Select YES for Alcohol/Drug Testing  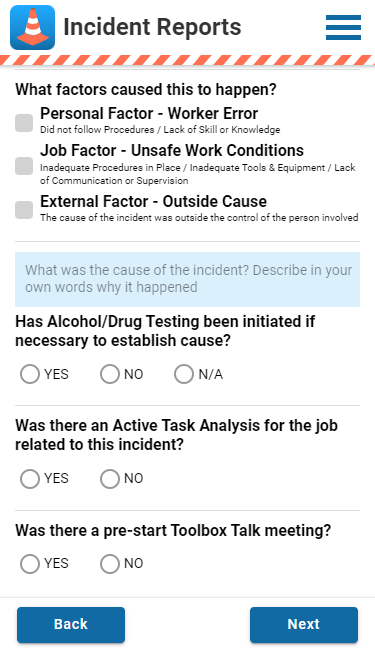click(x=30, y=374)
